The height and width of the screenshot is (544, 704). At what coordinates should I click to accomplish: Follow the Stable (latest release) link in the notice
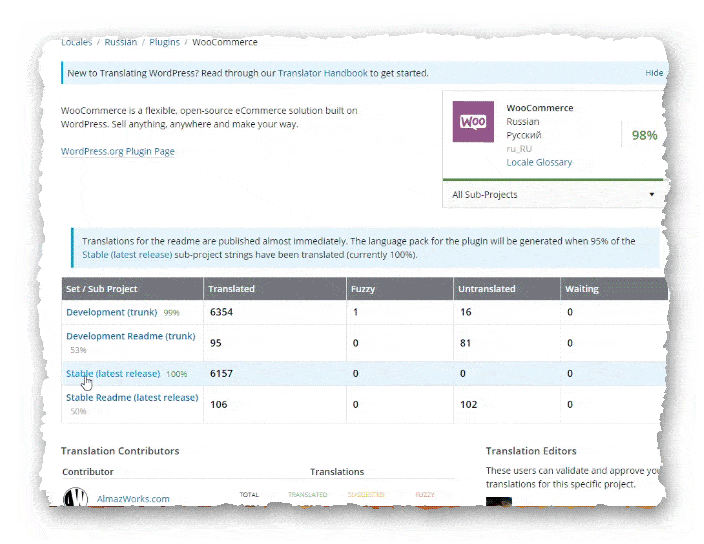pos(127,255)
